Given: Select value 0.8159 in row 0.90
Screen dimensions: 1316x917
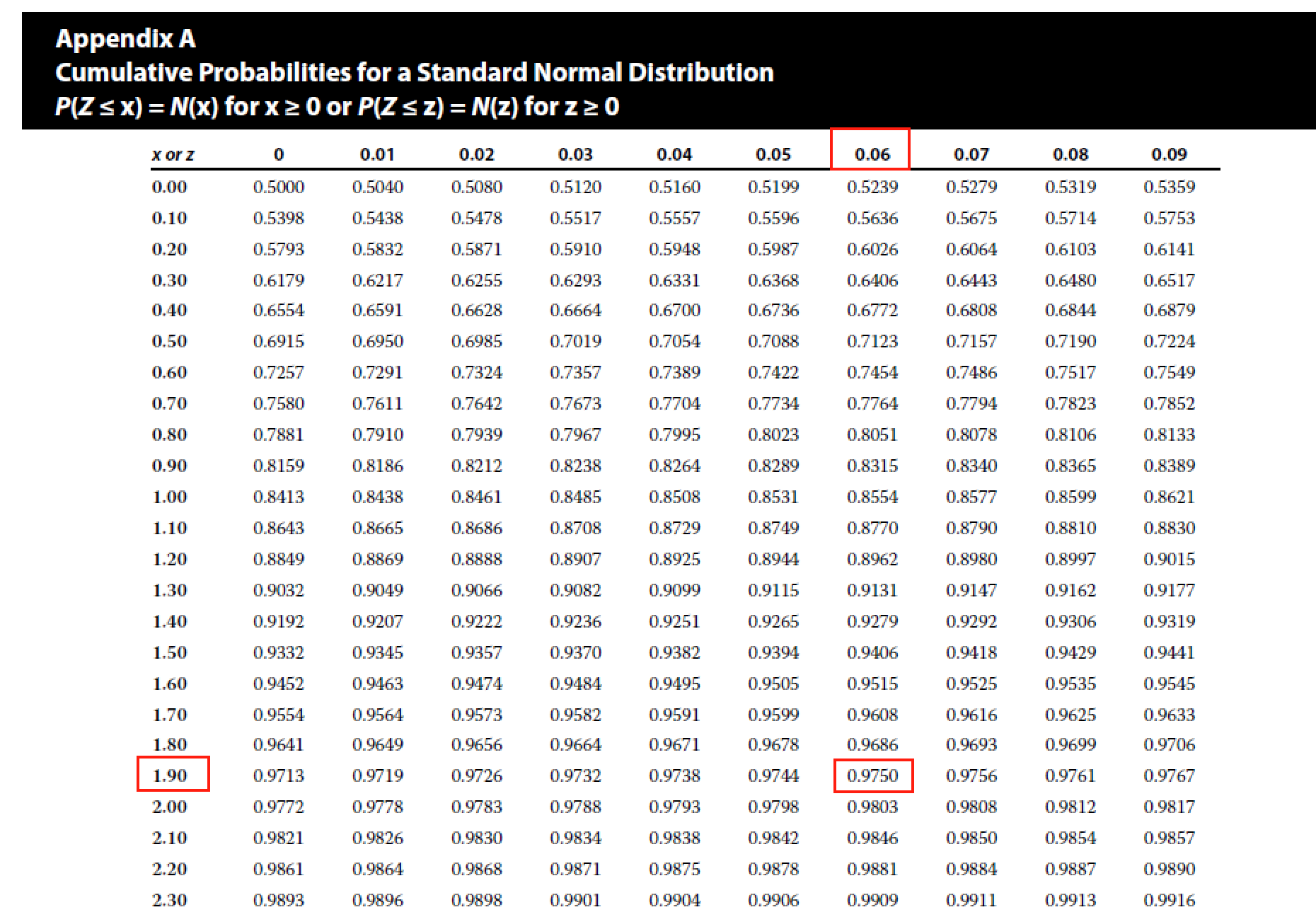Looking at the screenshot, I should pyautogui.click(x=279, y=466).
